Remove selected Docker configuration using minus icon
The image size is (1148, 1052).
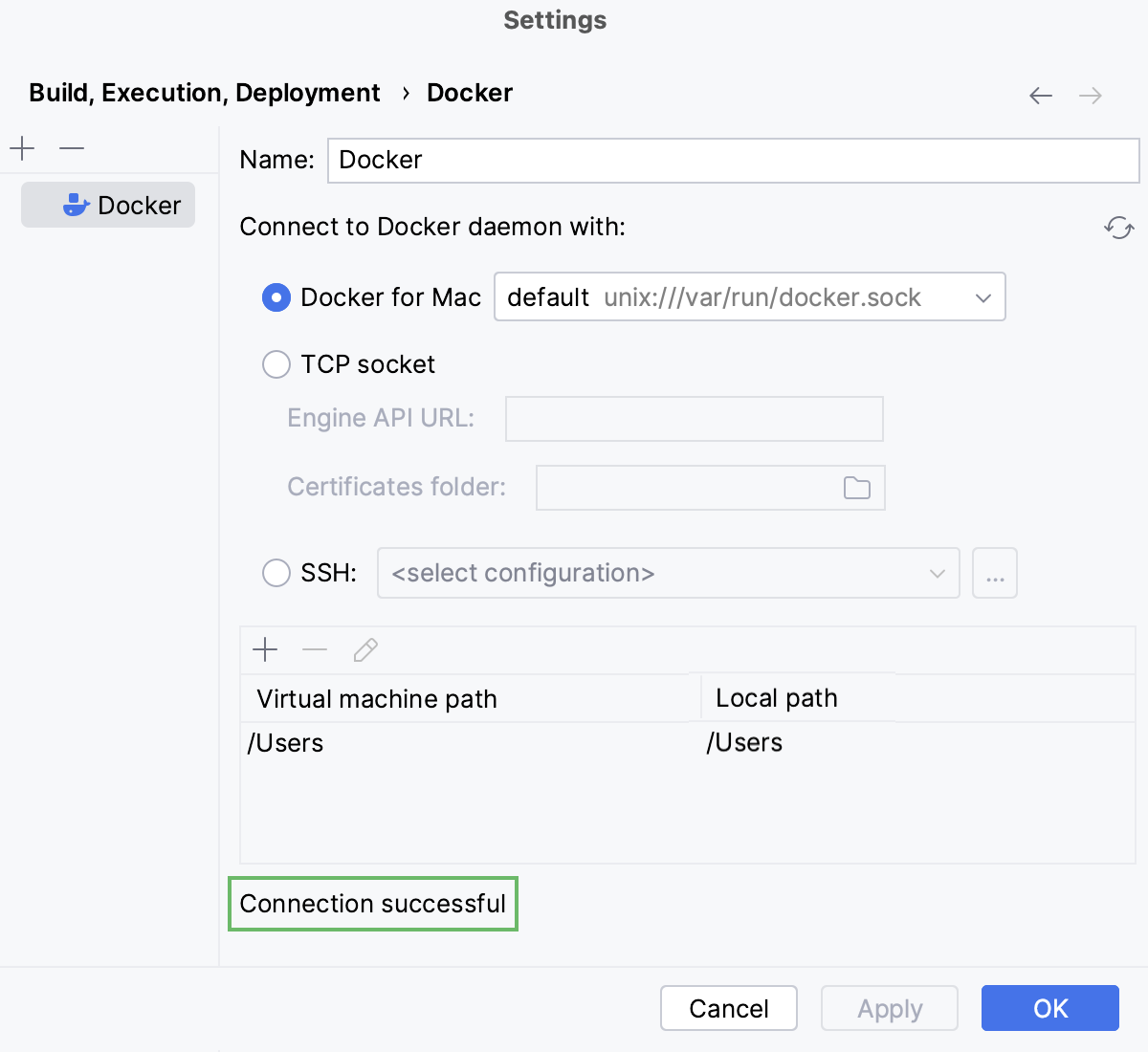[x=71, y=148]
